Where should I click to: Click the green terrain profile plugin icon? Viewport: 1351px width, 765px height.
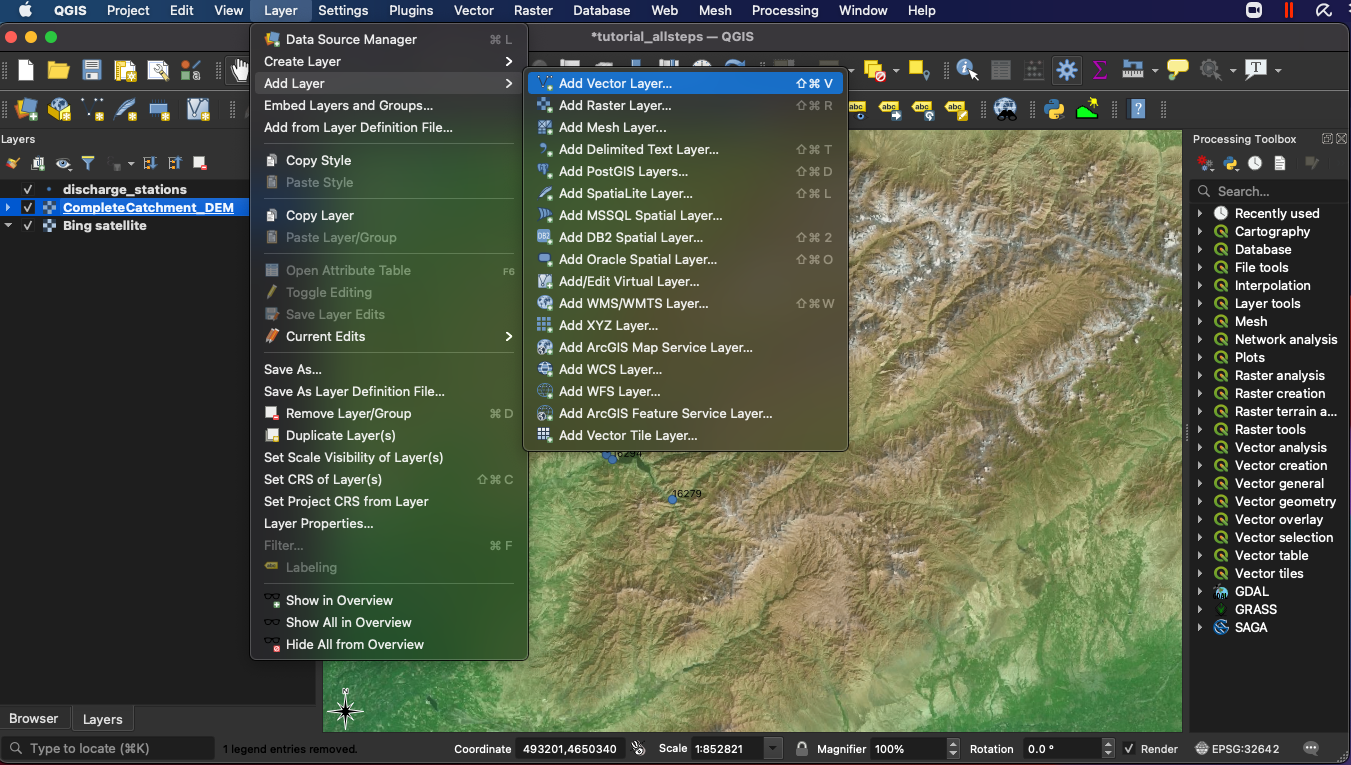[1088, 109]
